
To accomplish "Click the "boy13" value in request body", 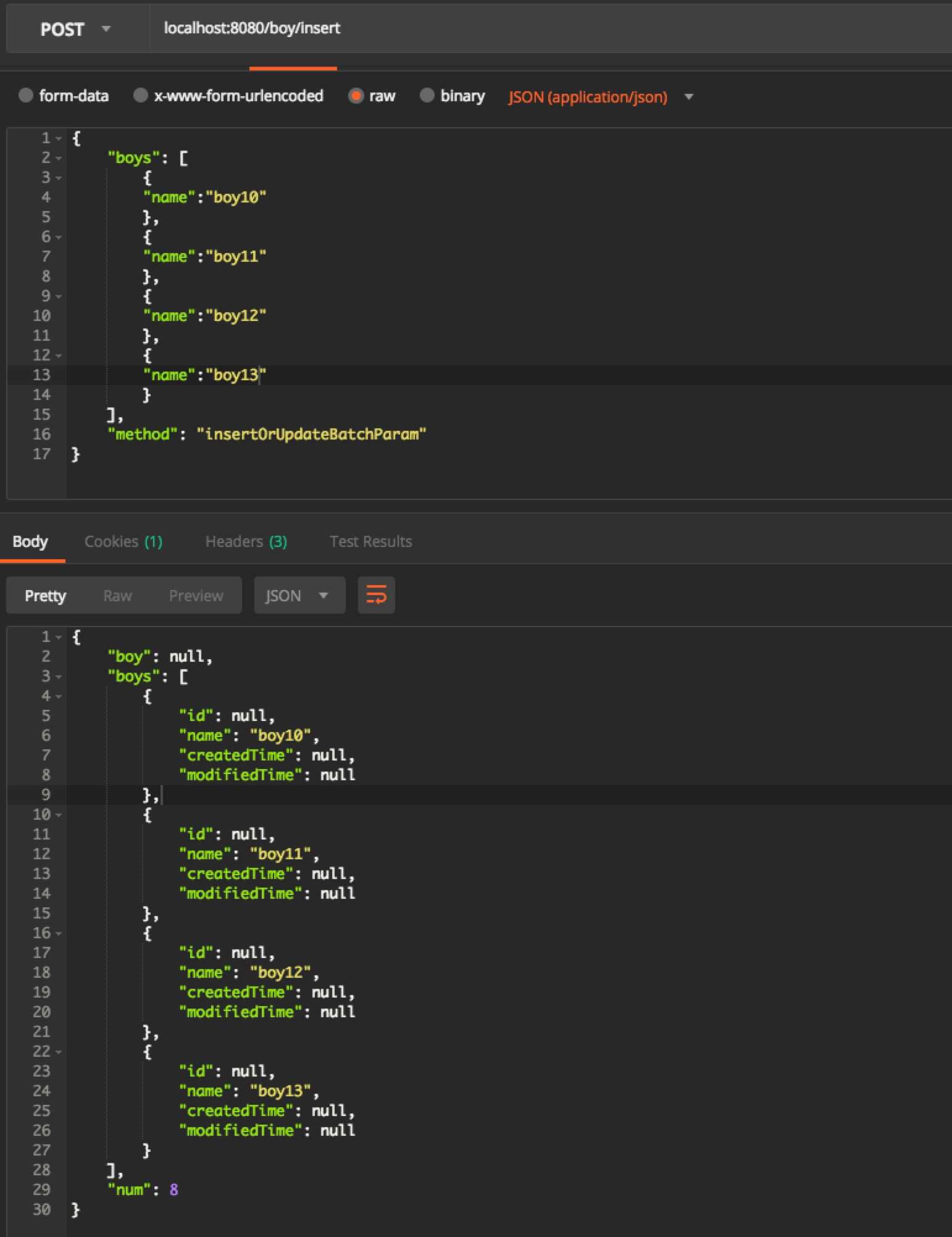I will coord(236,375).
